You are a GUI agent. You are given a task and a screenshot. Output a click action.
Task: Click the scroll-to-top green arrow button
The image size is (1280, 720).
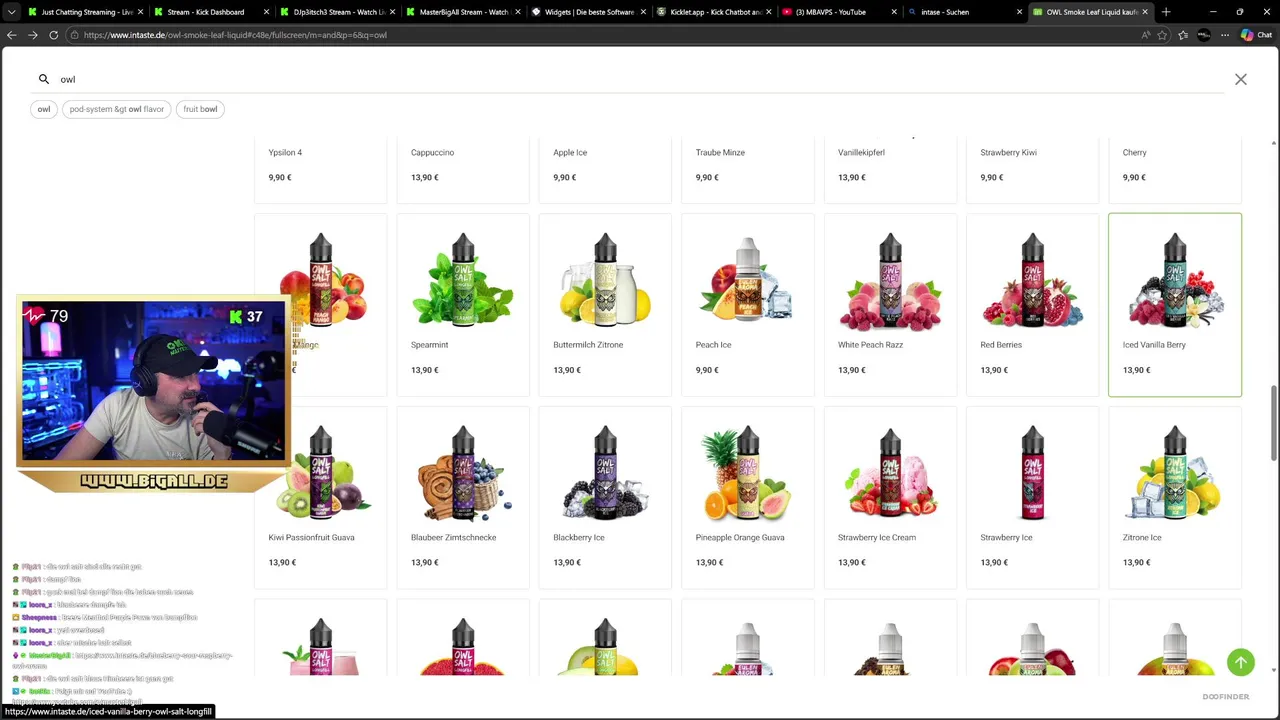click(x=1240, y=662)
